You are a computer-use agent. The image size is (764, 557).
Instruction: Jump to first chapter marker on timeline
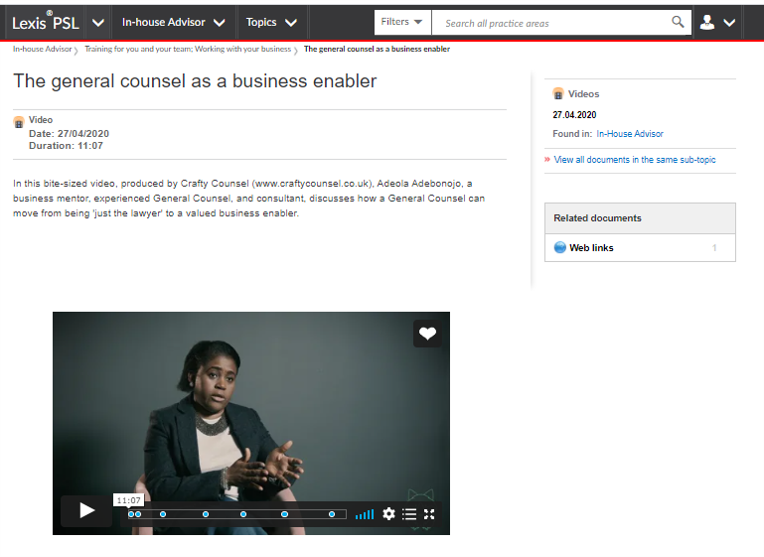[131, 514]
